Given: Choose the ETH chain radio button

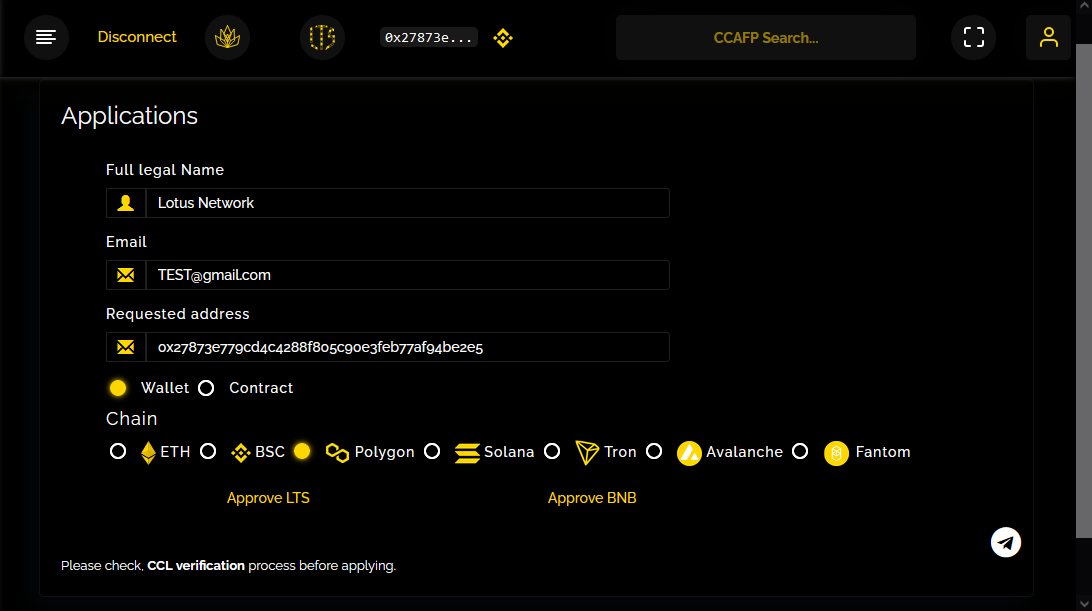Looking at the screenshot, I should coord(118,452).
